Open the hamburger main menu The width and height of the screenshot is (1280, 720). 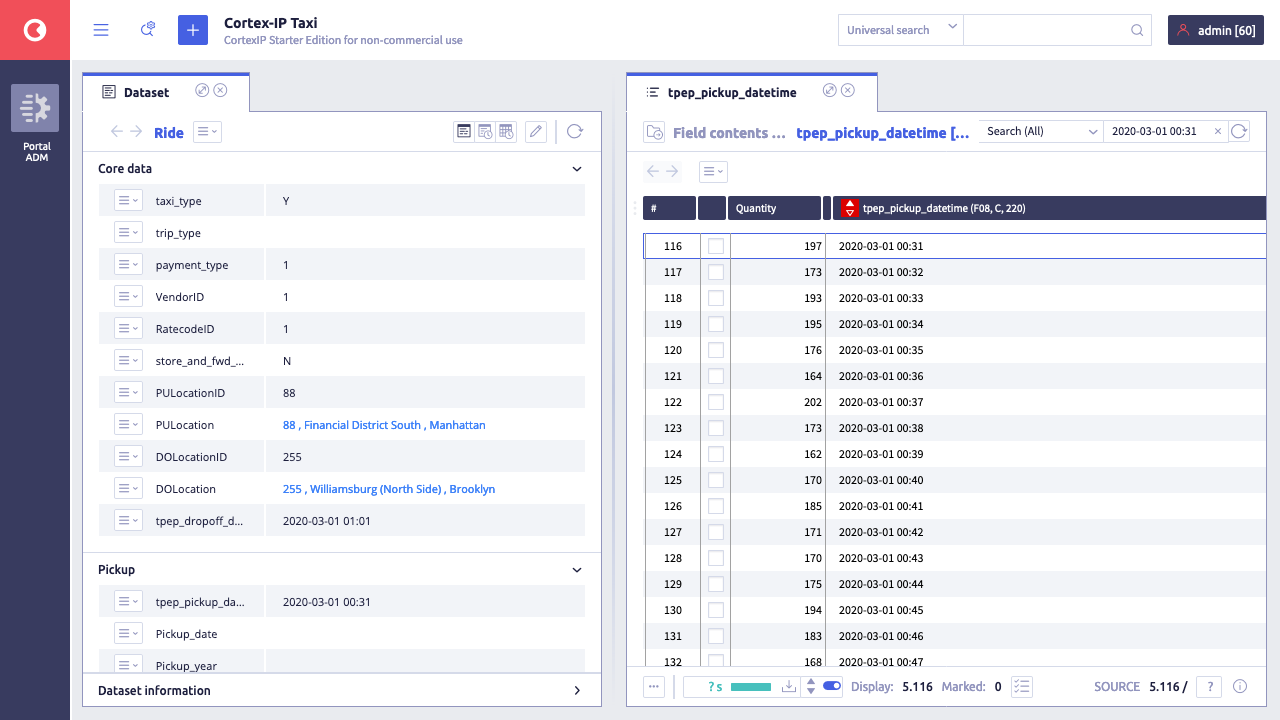click(101, 30)
